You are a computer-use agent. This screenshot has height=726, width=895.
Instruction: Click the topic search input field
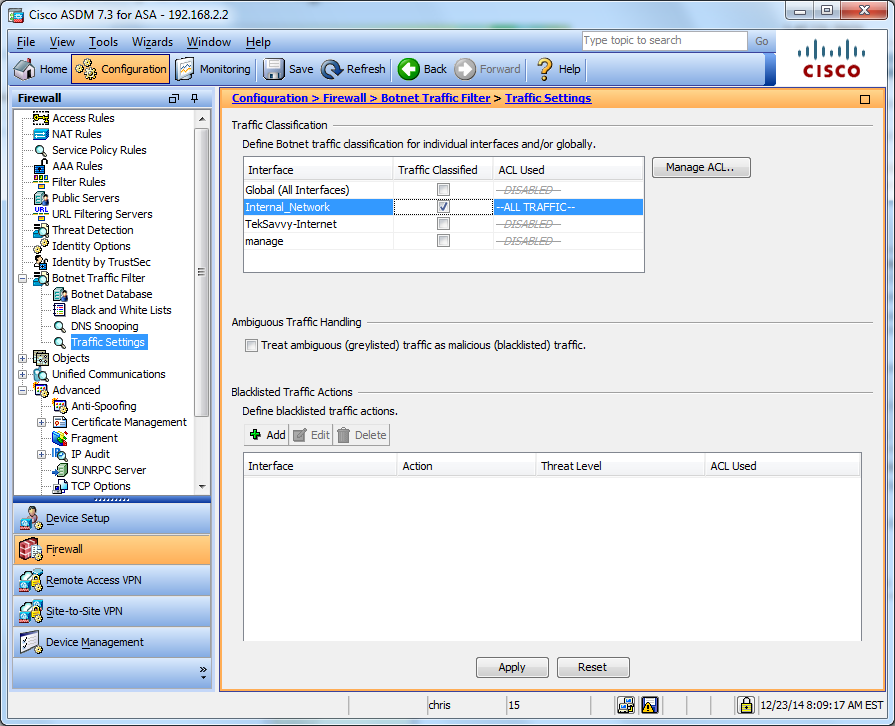tap(664, 41)
